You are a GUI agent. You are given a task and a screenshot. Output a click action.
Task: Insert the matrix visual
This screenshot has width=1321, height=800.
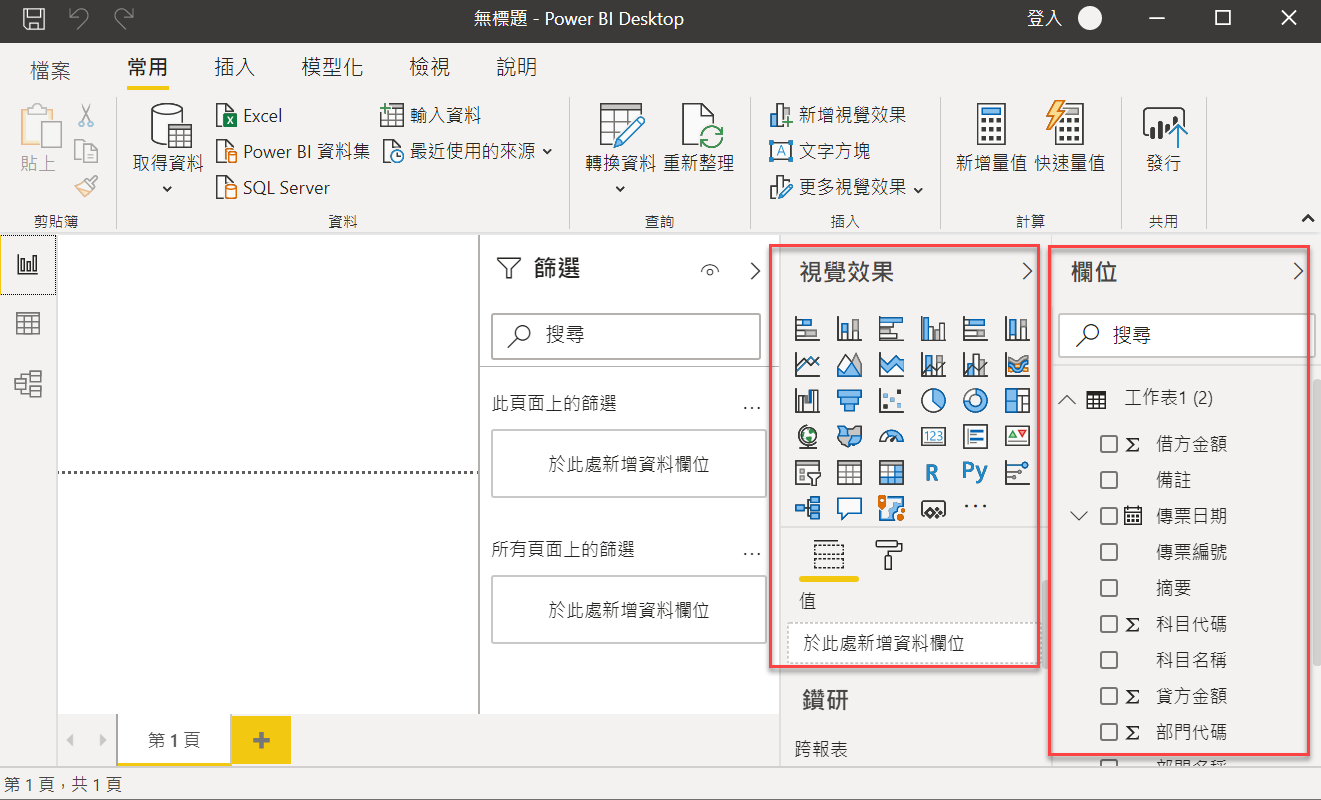[891, 472]
